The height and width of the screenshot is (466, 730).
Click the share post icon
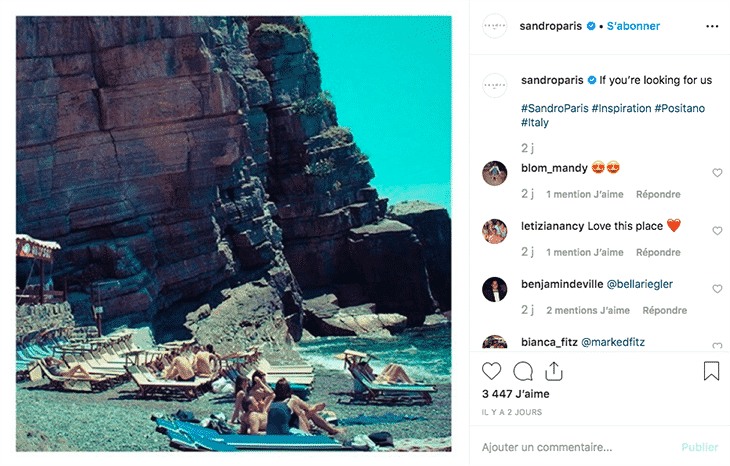click(553, 372)
